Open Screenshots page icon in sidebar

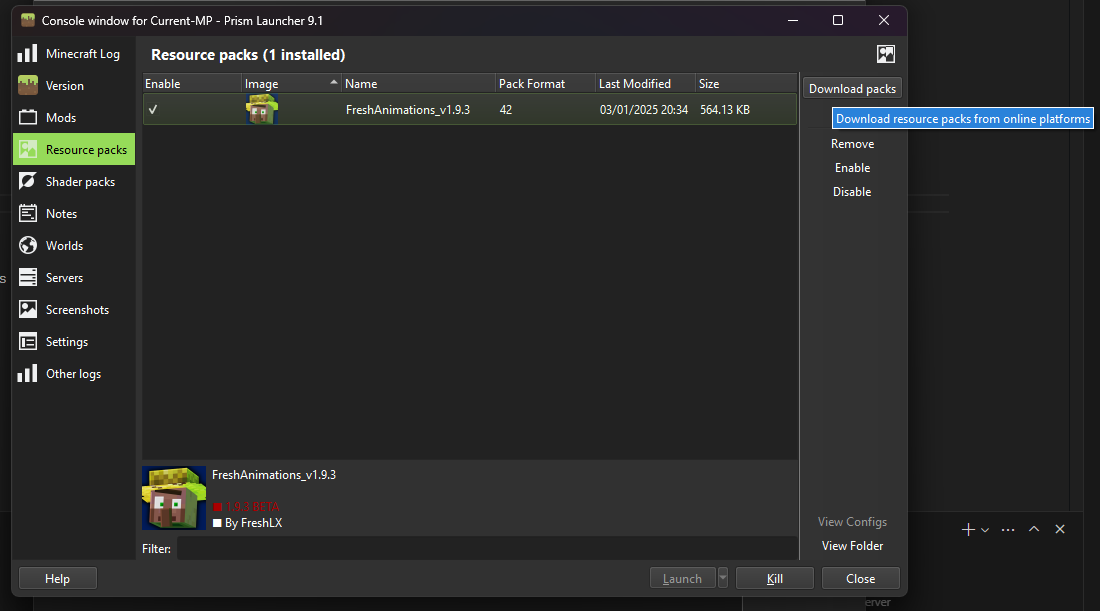(28, 310)
